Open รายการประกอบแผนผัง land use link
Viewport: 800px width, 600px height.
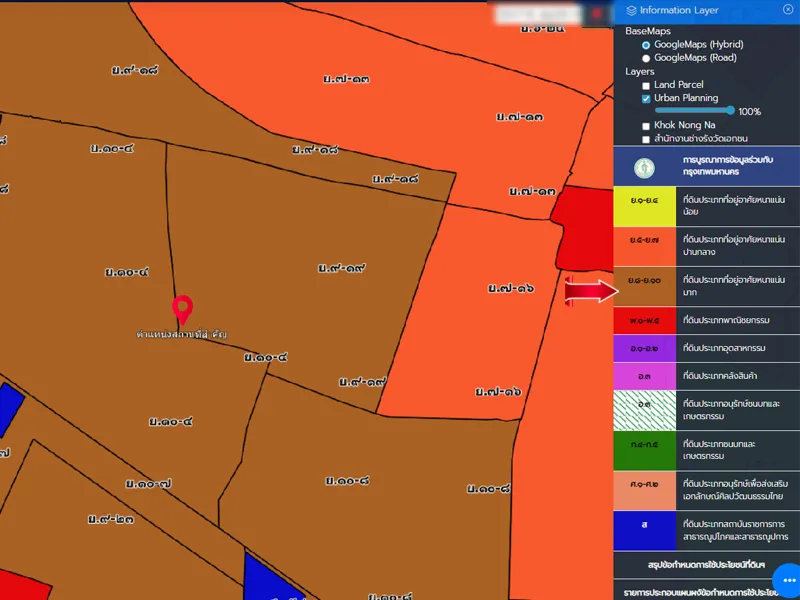(706, 591)
